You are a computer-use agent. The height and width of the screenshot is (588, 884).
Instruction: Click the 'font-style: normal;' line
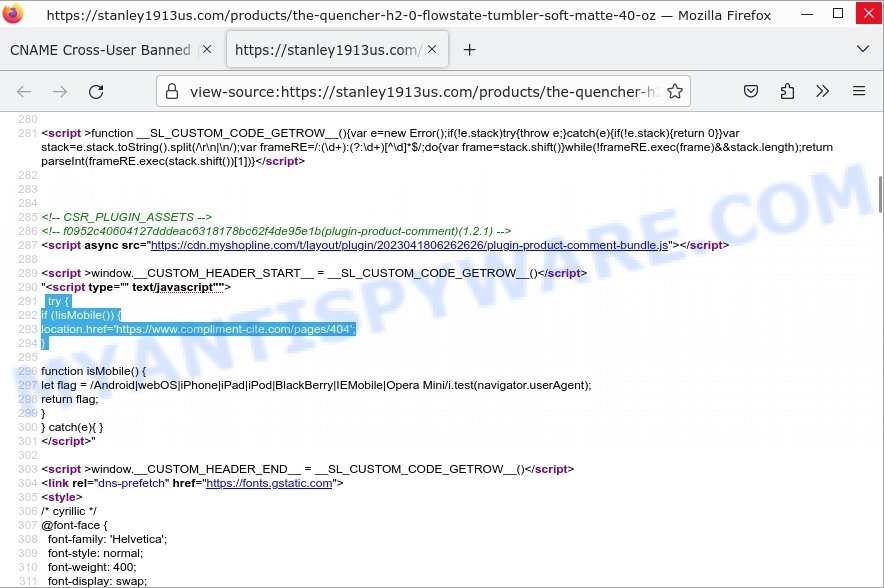pos(95,553)
